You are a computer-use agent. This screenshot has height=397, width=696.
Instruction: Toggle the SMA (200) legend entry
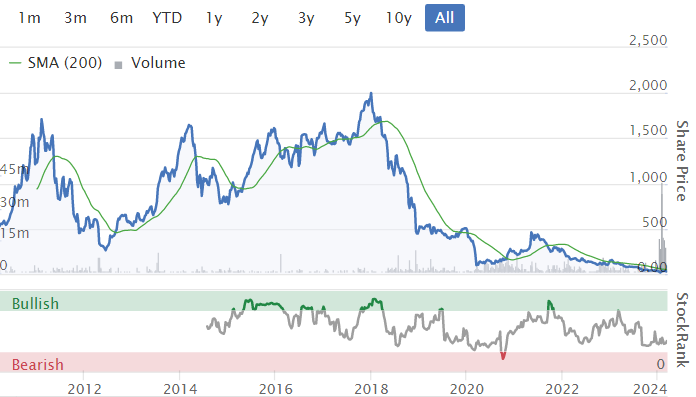point(55,63)
